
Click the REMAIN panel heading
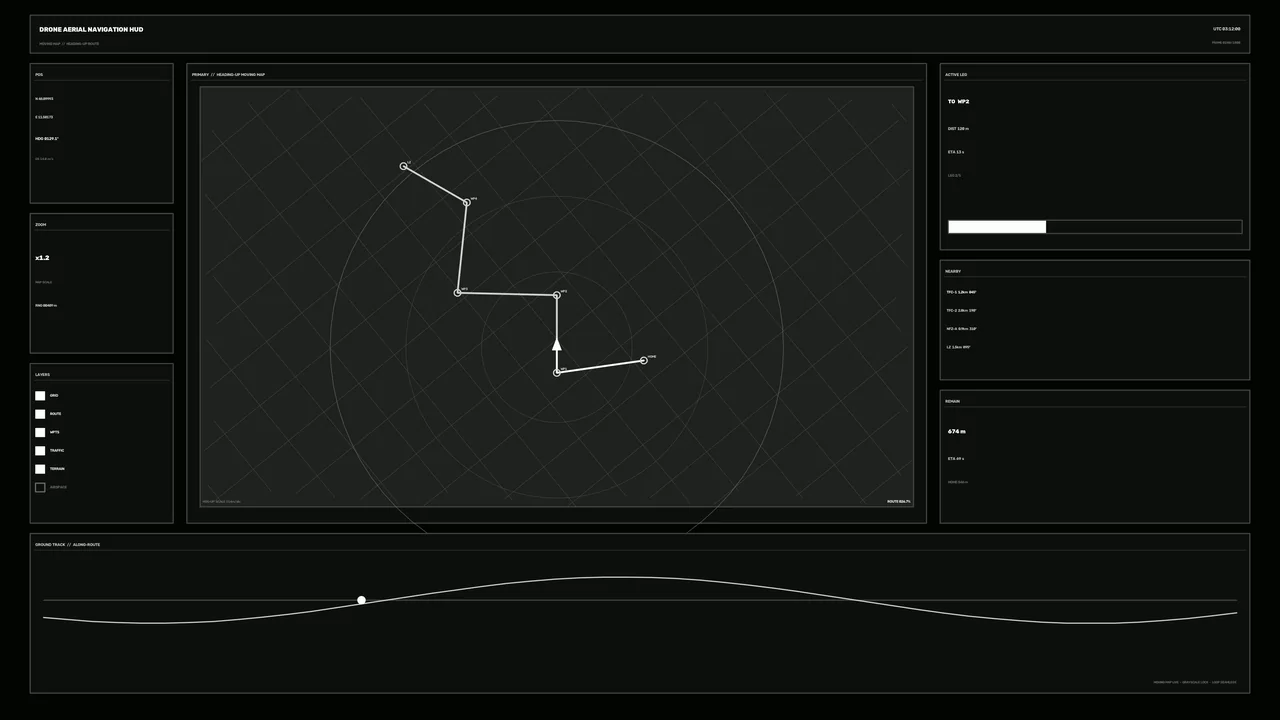(952, 401)
